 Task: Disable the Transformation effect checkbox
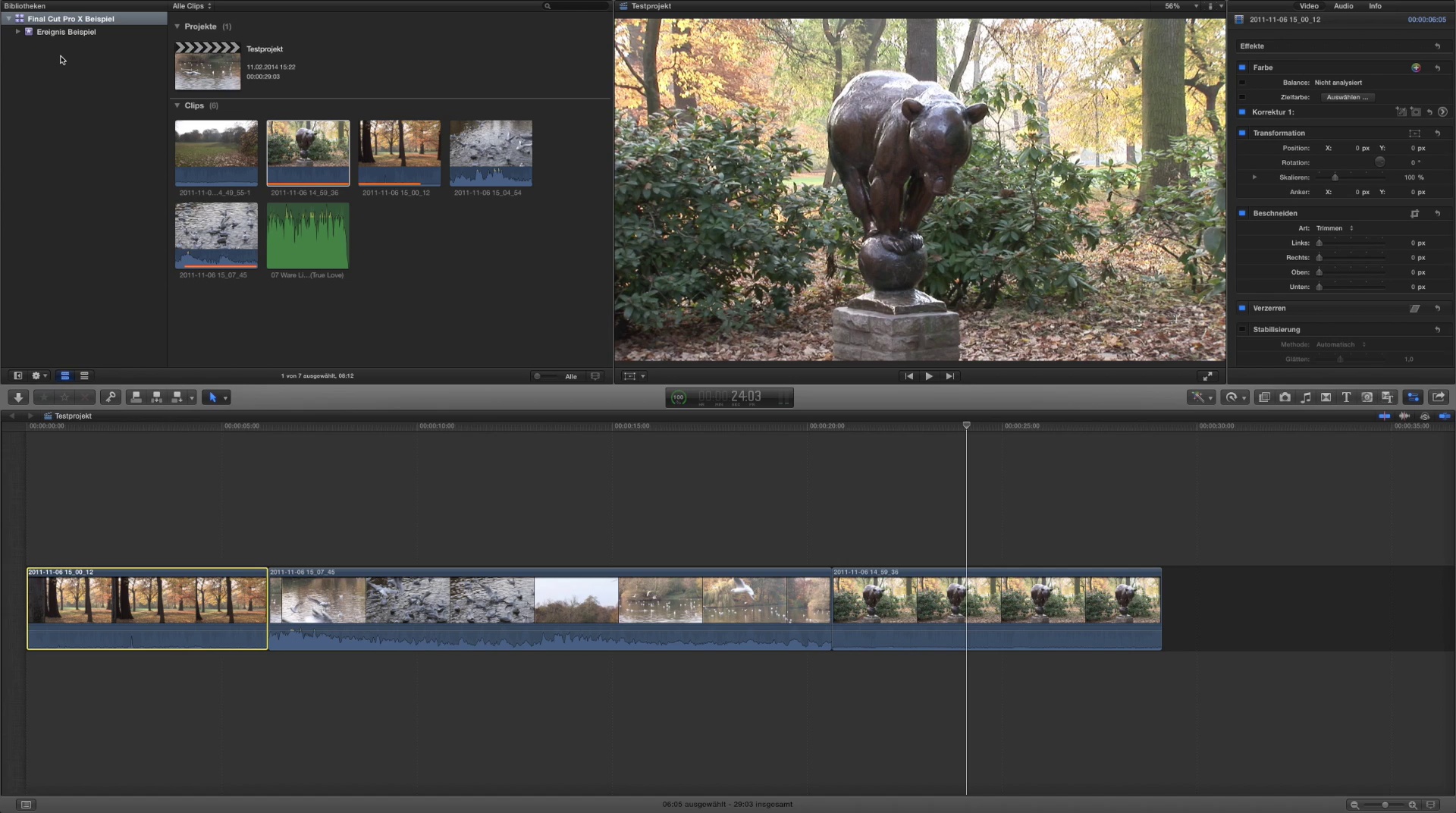pos(1242,133)
